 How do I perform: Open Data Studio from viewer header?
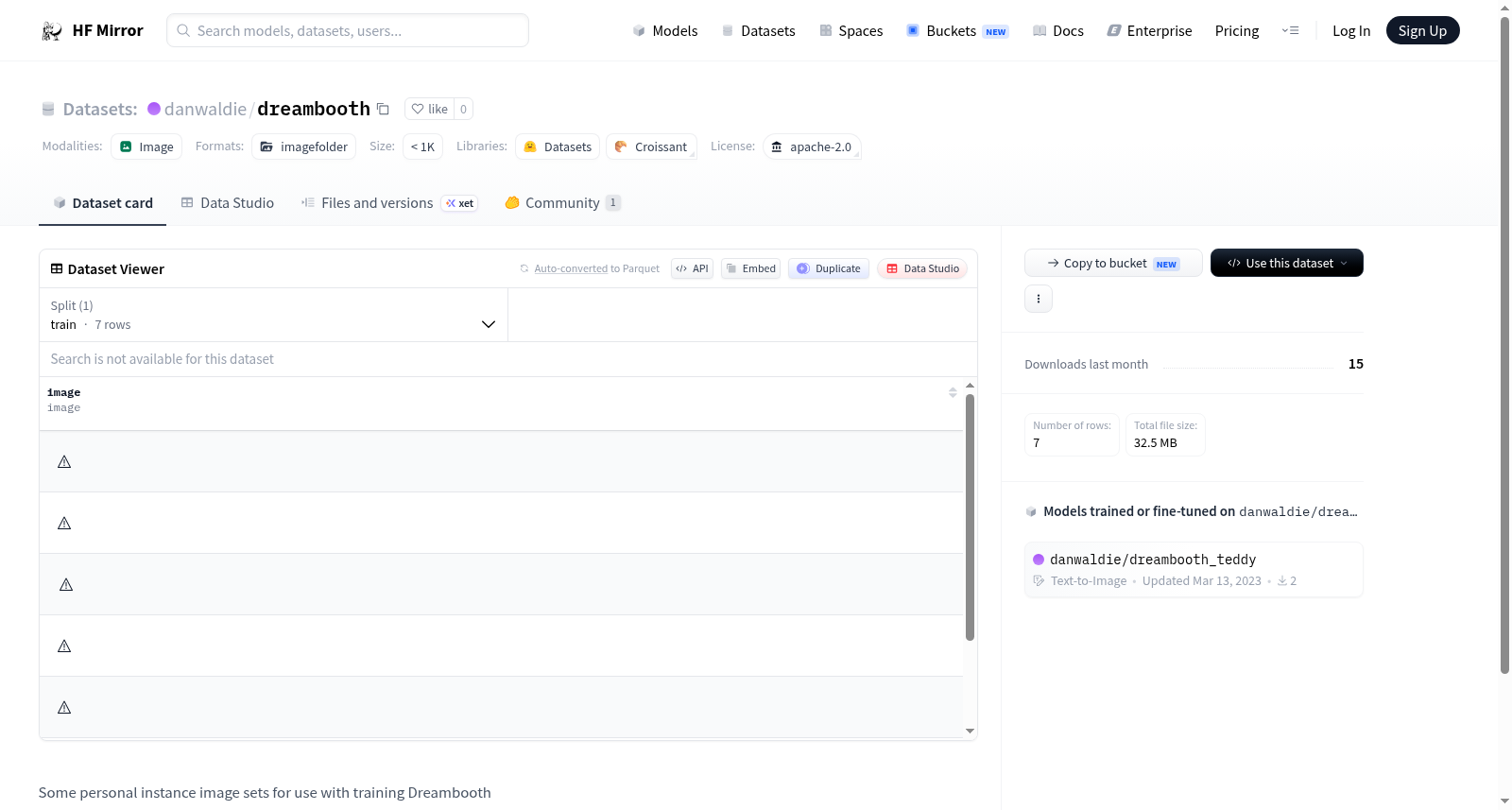click(922, 268)
